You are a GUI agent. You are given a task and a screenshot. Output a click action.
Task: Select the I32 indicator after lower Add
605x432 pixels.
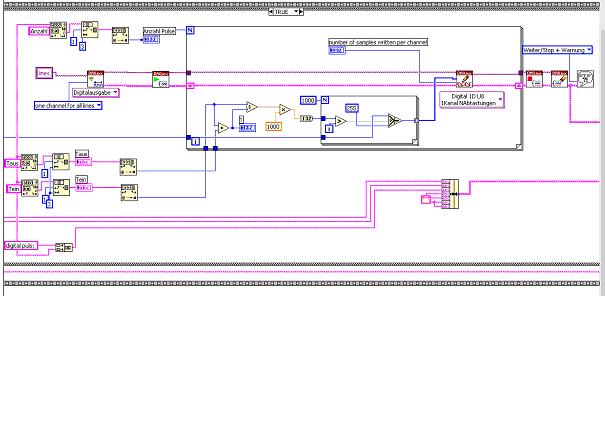pyautogui.click(x=247, y=128)
